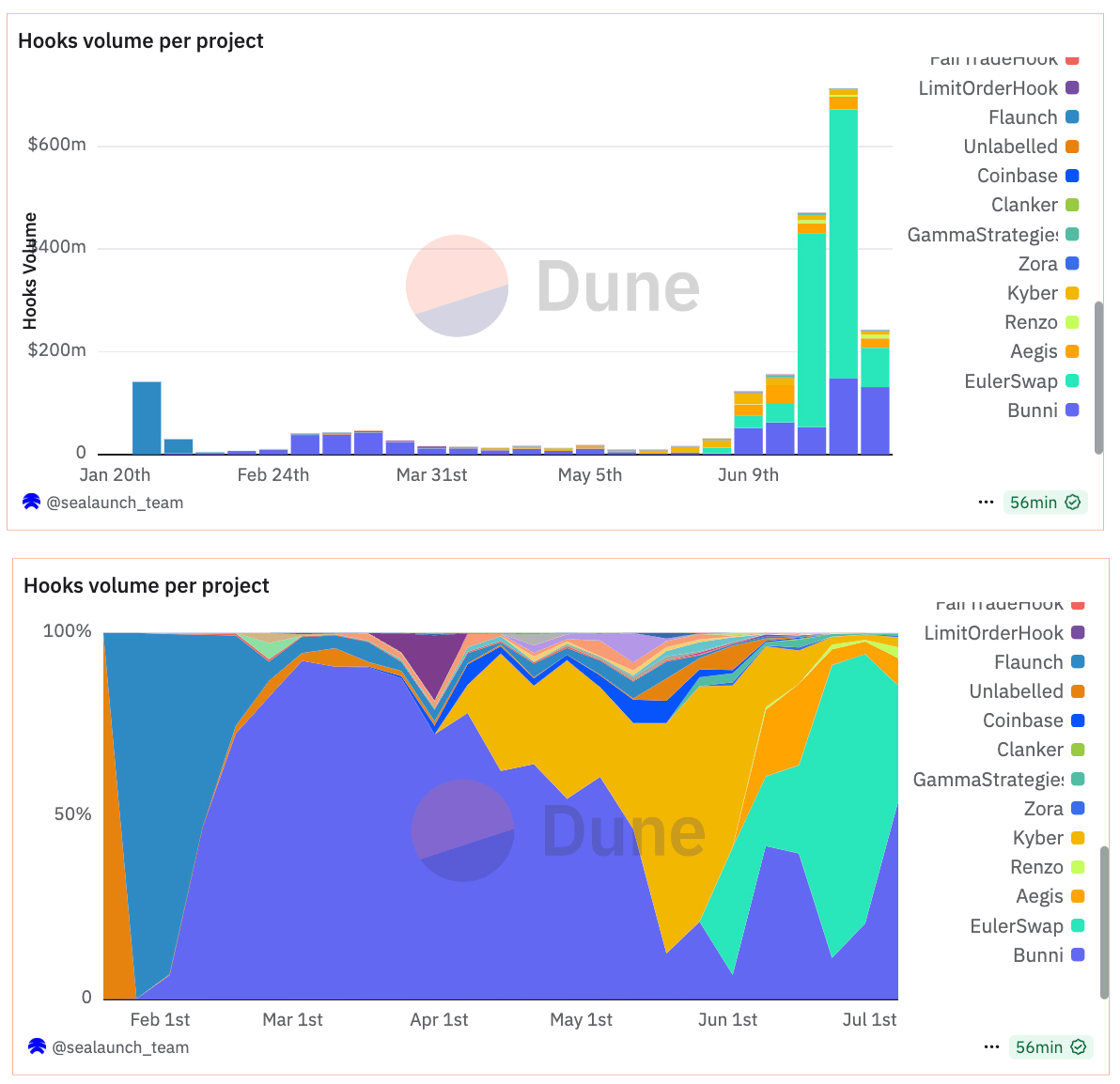Open the three-dots menu of the bottom chart

[x=991, y=1046]
